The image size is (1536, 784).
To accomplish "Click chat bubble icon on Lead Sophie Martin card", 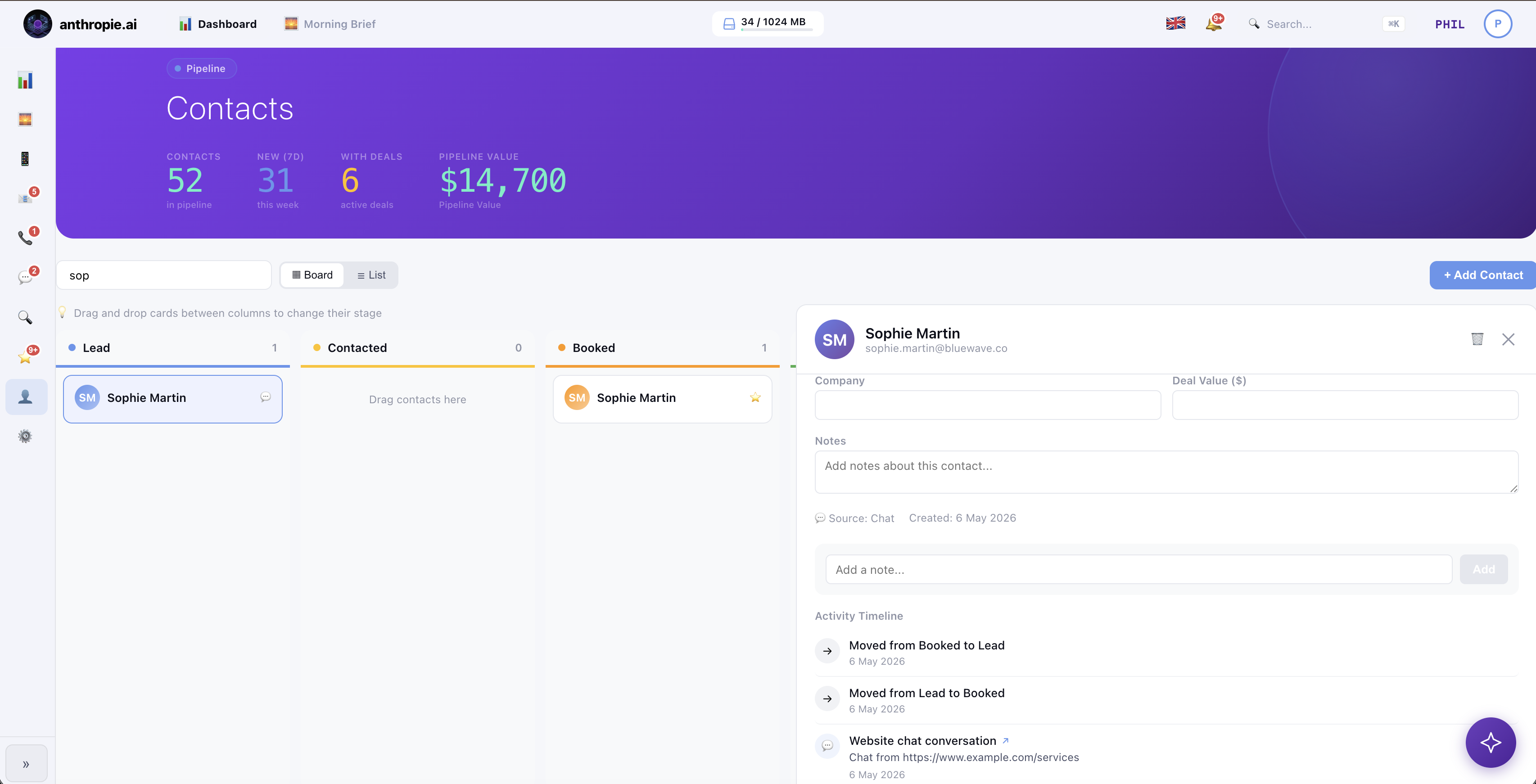I will pos(265,397).
